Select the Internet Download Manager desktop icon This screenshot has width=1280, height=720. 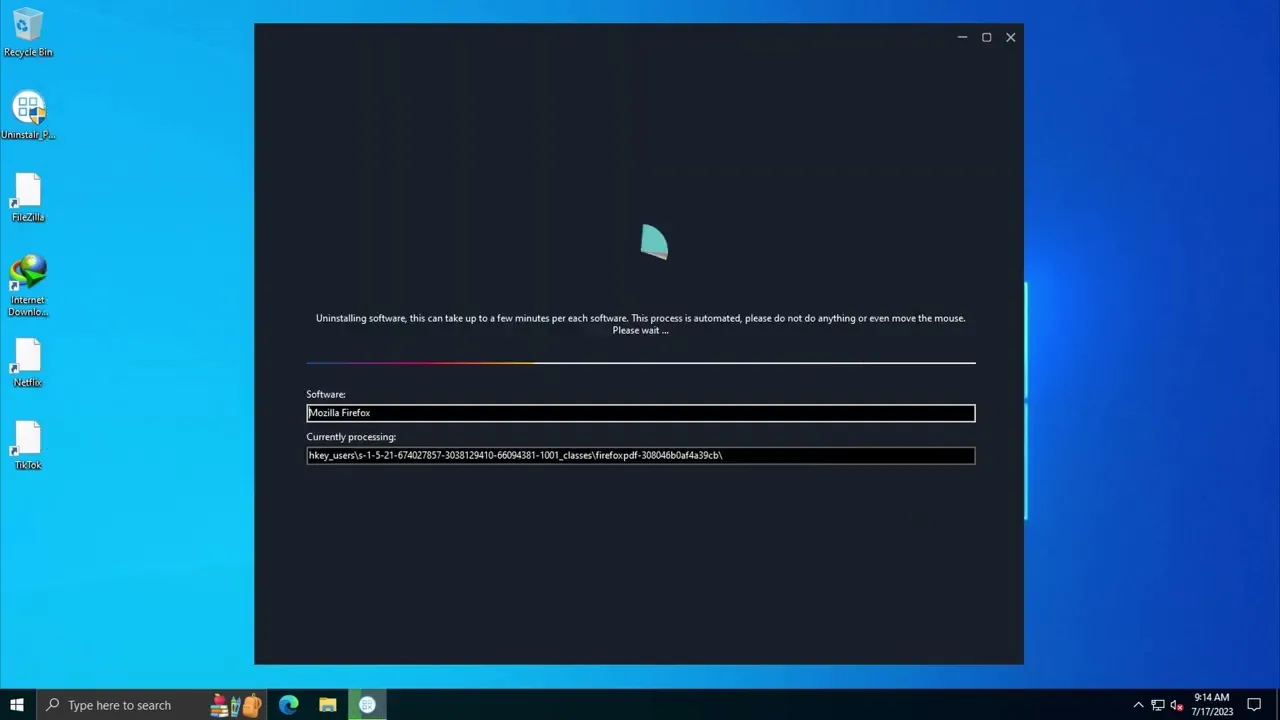pos(28,286)
